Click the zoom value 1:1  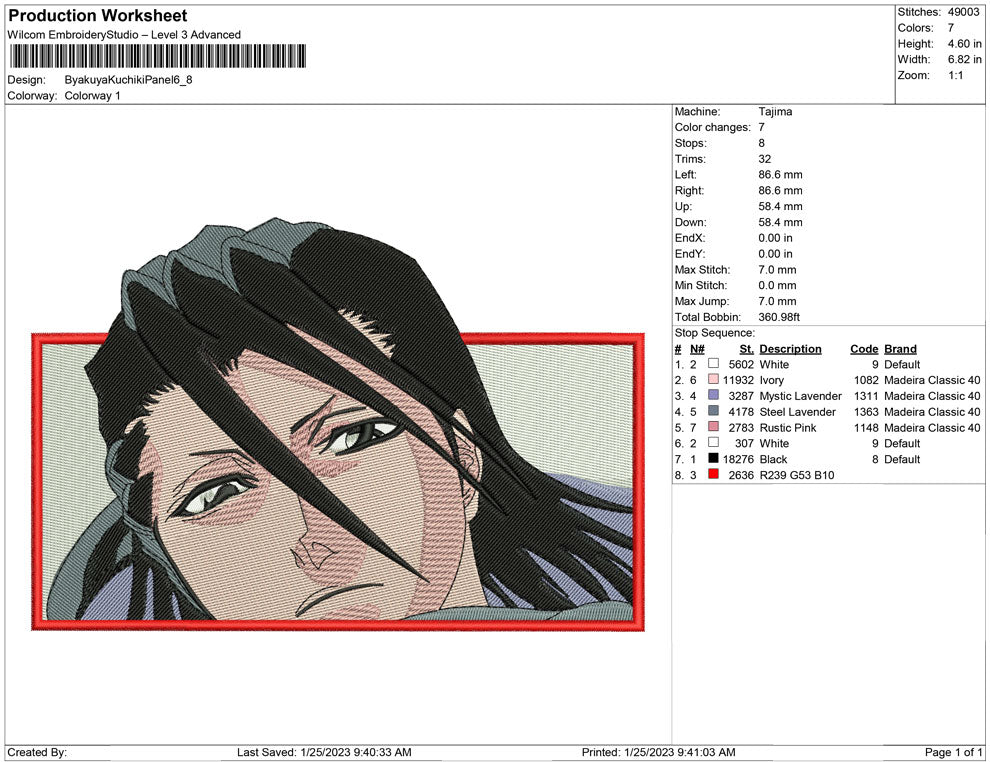pos(955,75)
